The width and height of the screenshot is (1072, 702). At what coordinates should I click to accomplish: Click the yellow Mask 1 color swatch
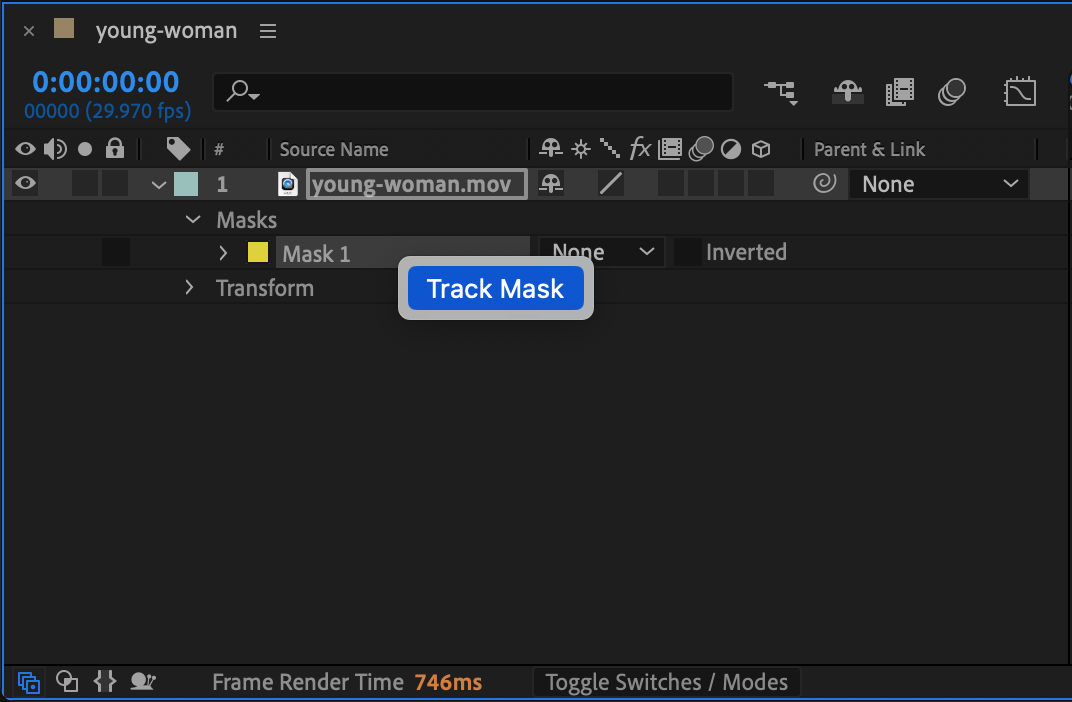[x=258, y=252]
